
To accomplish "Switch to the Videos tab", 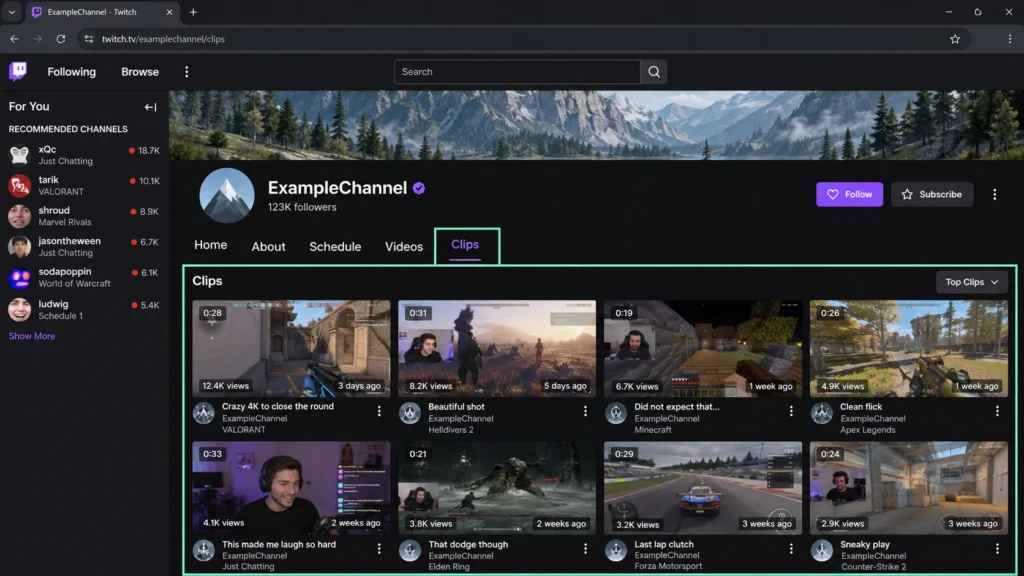I will pos(404,247).
